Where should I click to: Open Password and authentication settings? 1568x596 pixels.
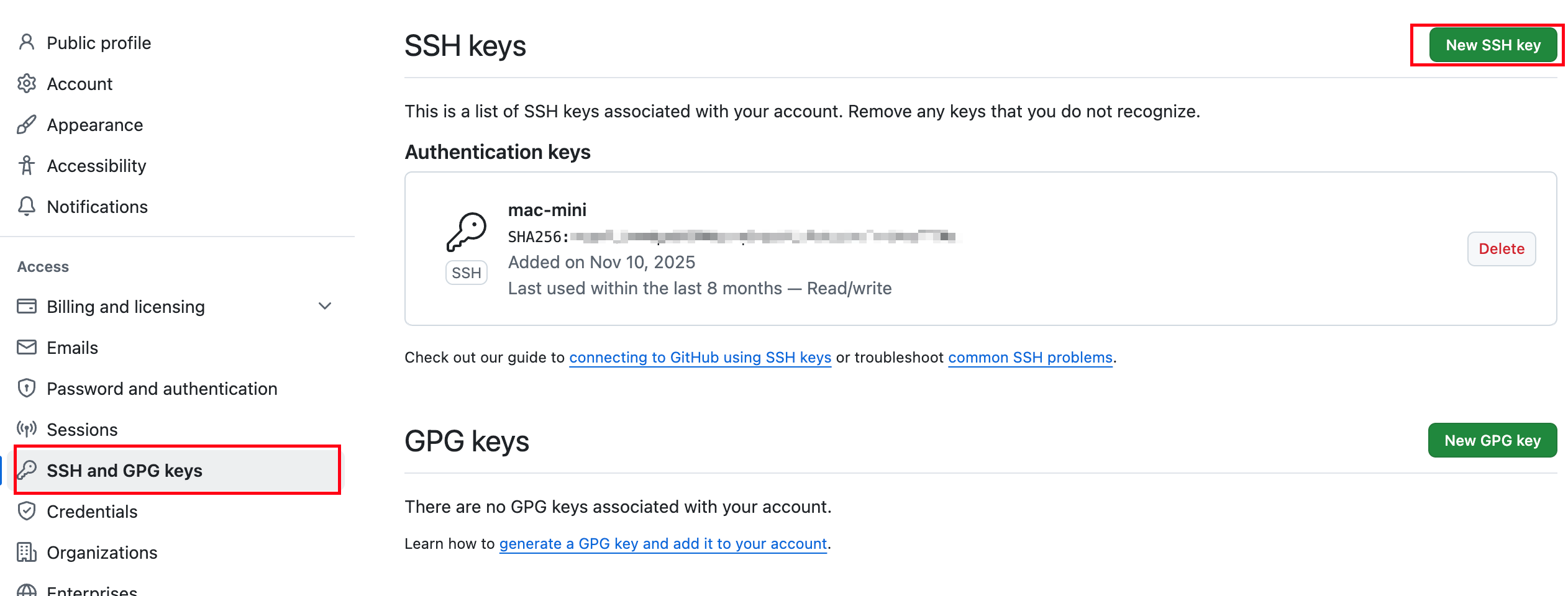pyautogui.click(x=162, y=388)
